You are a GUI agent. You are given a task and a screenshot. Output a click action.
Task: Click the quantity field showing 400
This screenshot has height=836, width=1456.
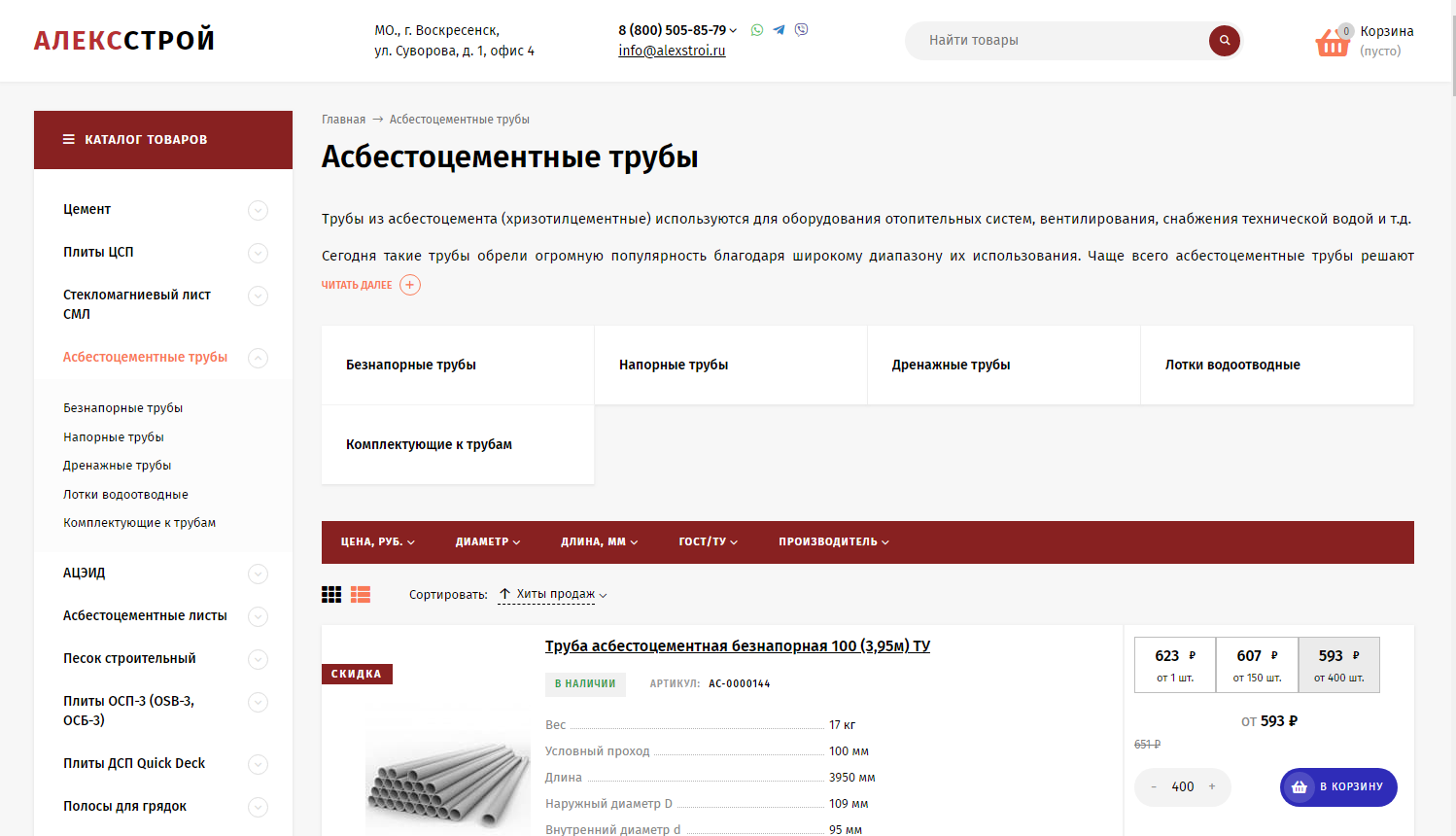pyautogui.click(x=1183, y=787)
